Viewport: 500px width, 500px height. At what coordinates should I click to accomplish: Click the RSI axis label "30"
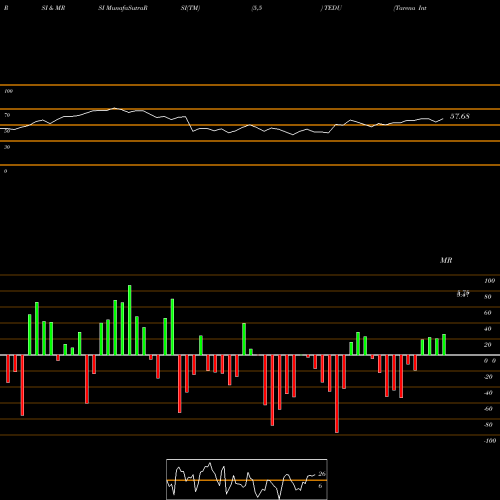point(7,147)
